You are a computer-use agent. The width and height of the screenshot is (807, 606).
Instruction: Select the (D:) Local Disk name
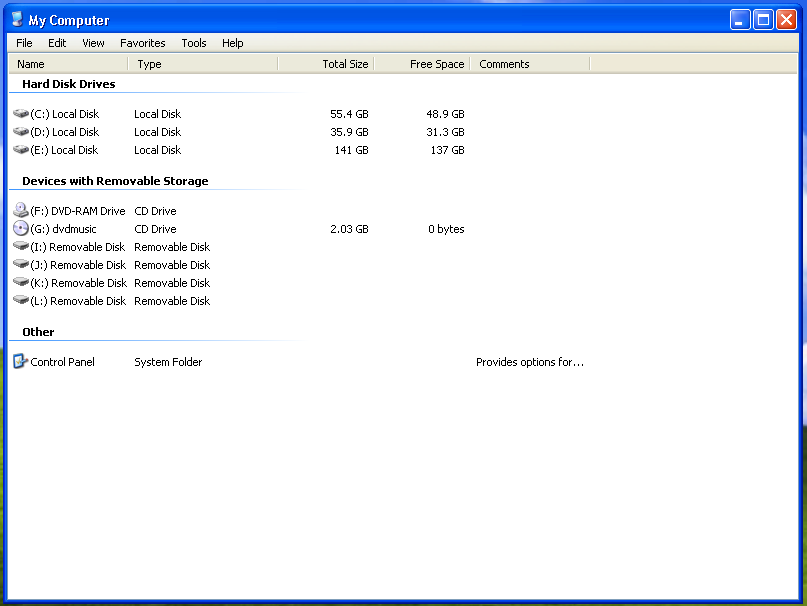64,132
